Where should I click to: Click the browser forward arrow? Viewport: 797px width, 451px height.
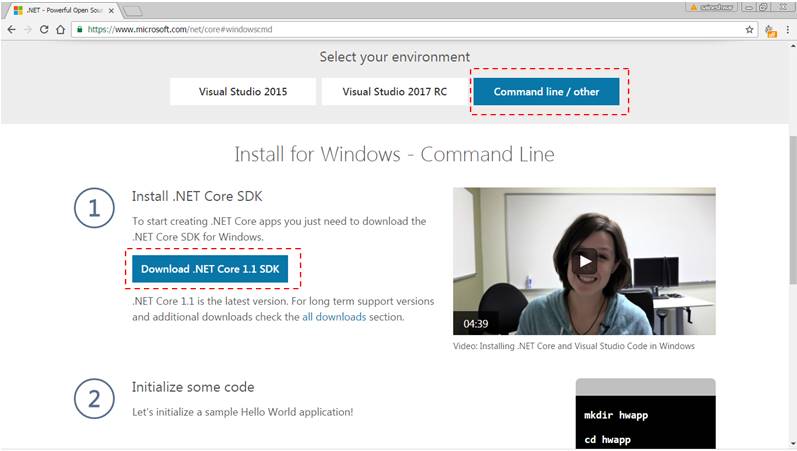point(28,29)
